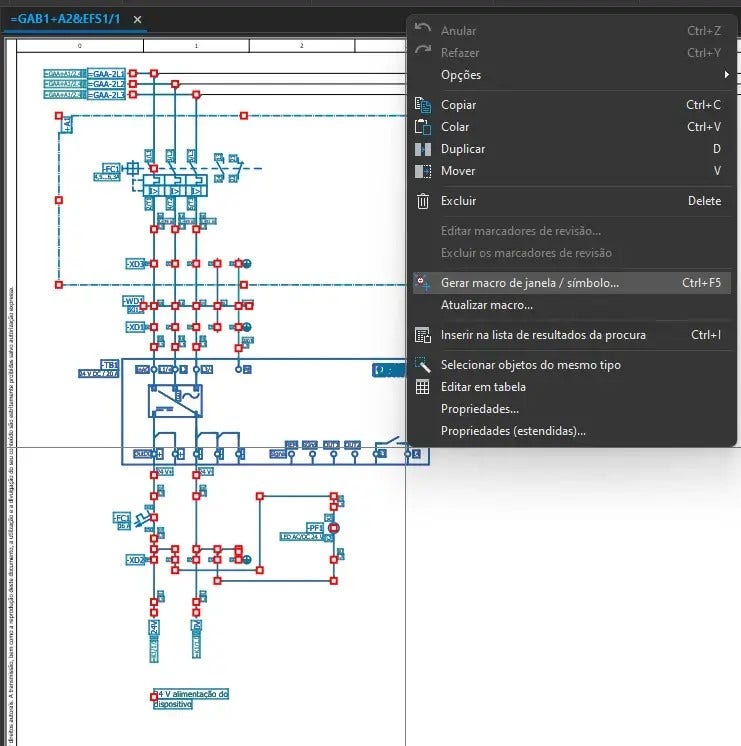Switch to the =GAB1+A2&EFS1/1 page tab
Viewport: 741px width, 746px height.
coord(65,19)
